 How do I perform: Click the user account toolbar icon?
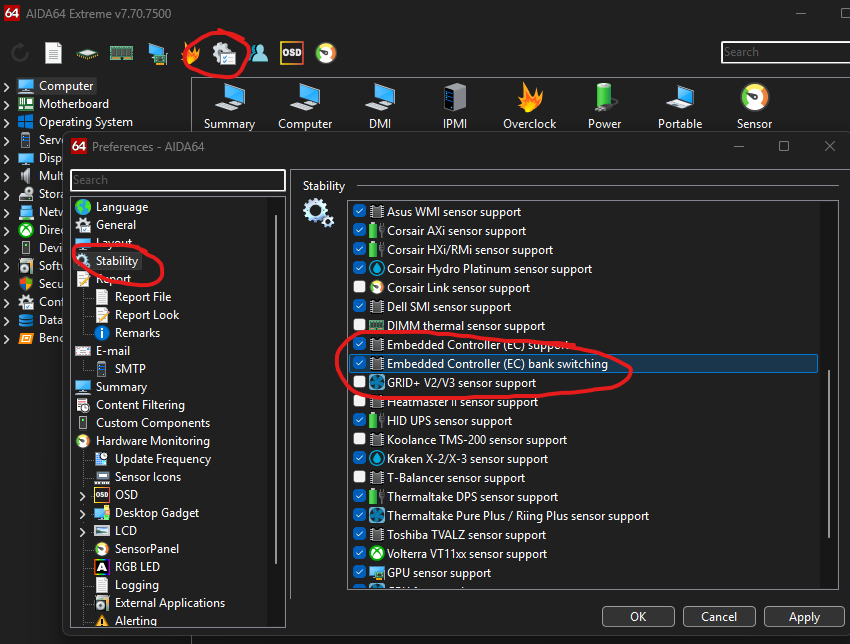[259, 53]
